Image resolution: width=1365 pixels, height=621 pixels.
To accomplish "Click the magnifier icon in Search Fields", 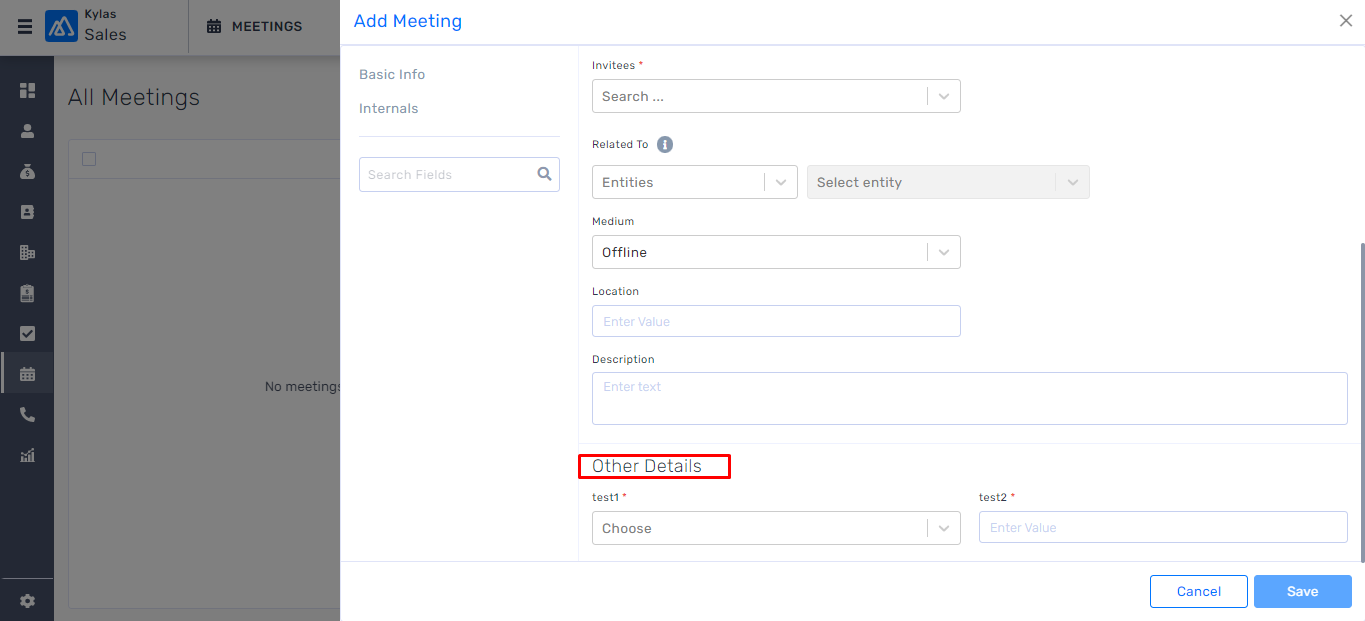I will coord(544,174).
